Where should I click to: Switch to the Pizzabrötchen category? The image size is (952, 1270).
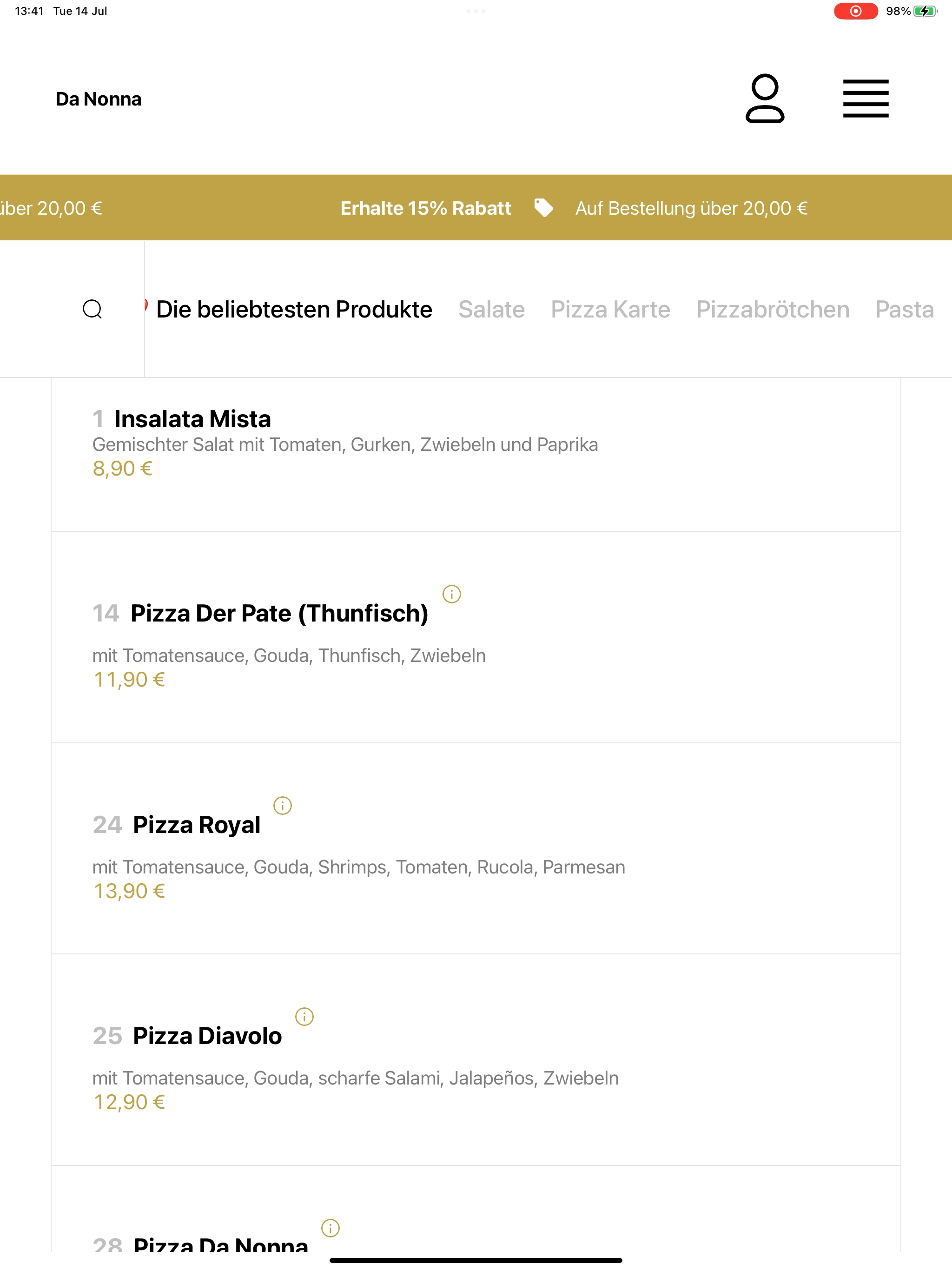coord(773,310)
